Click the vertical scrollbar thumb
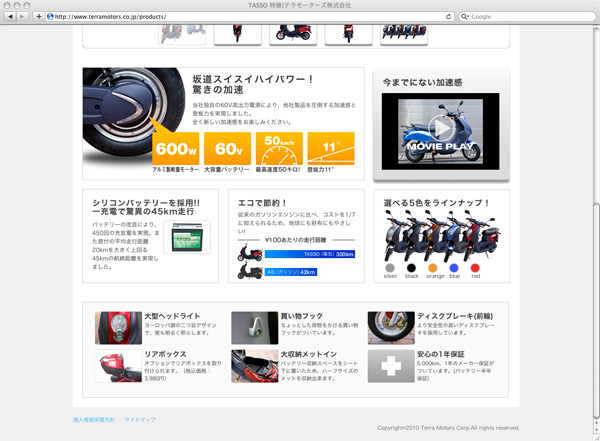 (x=596, y=310)
